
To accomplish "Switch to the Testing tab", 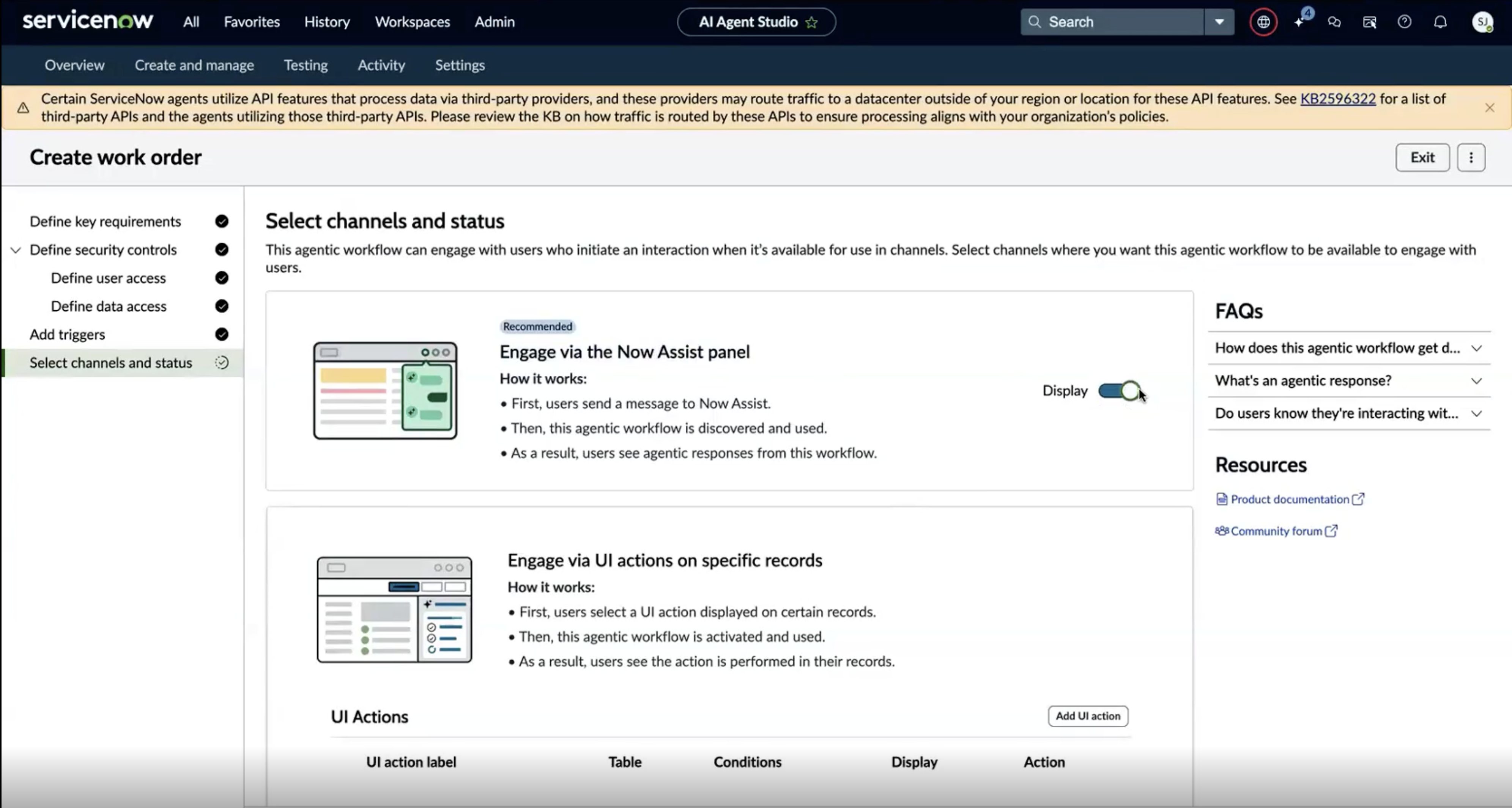I will [x=306, y=65].
